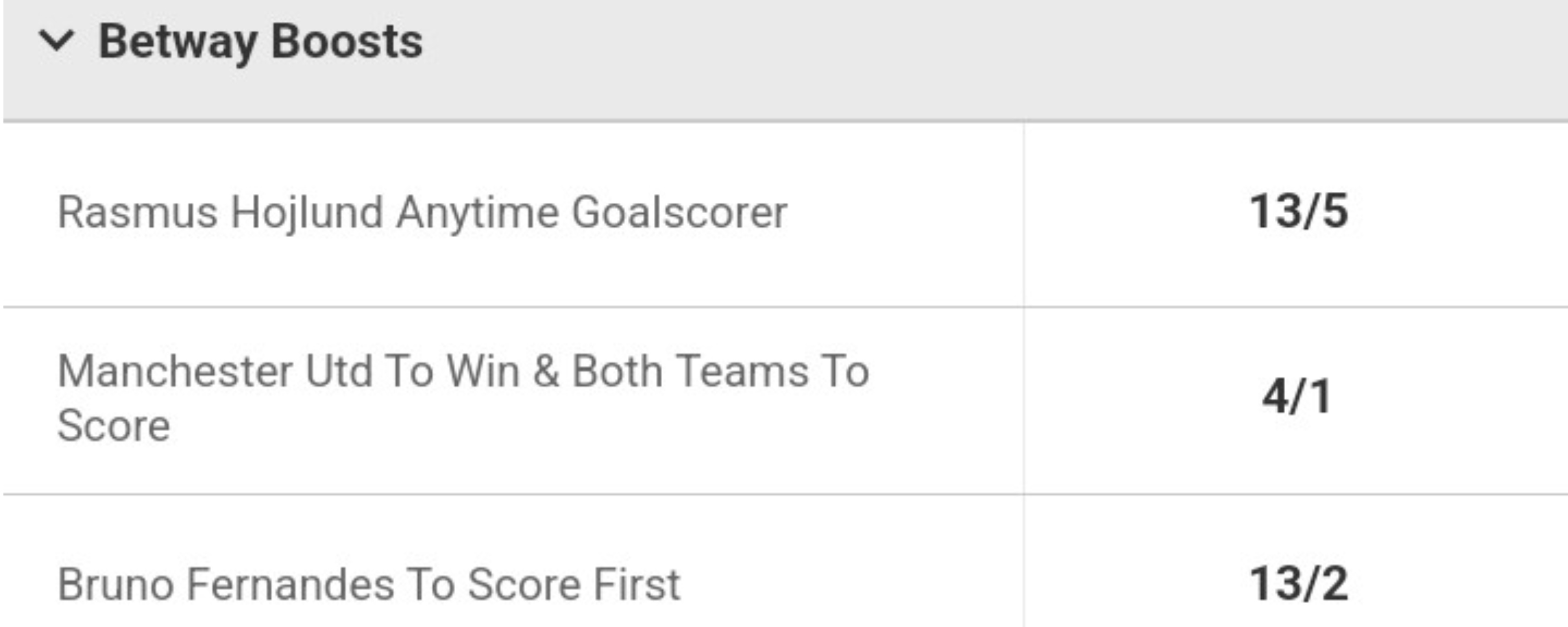Select 13/2 odds for Fernandes first scorer
This screenshot has width=1568, height=627.
1298,583
